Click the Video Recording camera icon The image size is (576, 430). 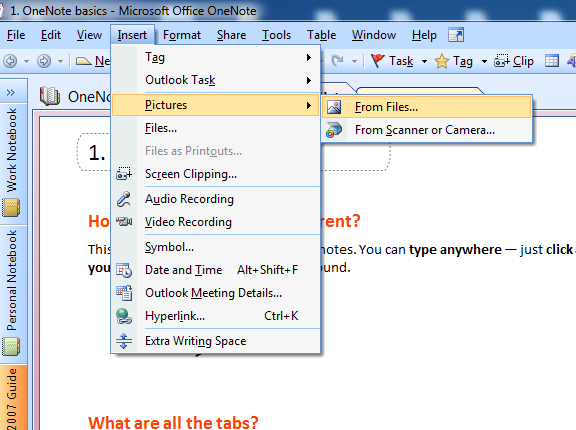coord(124,221)
